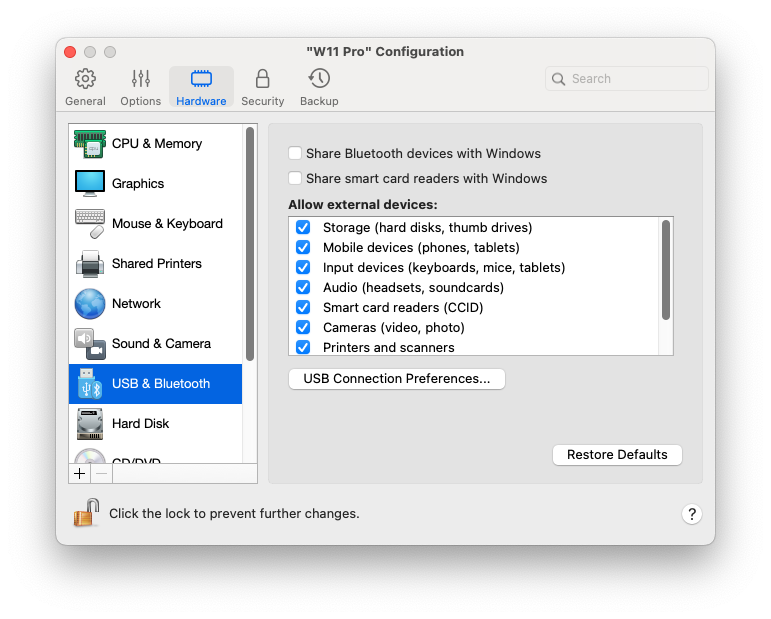
Task: Open Mouse & Keyboard settings icon
Action: (90, 224)
